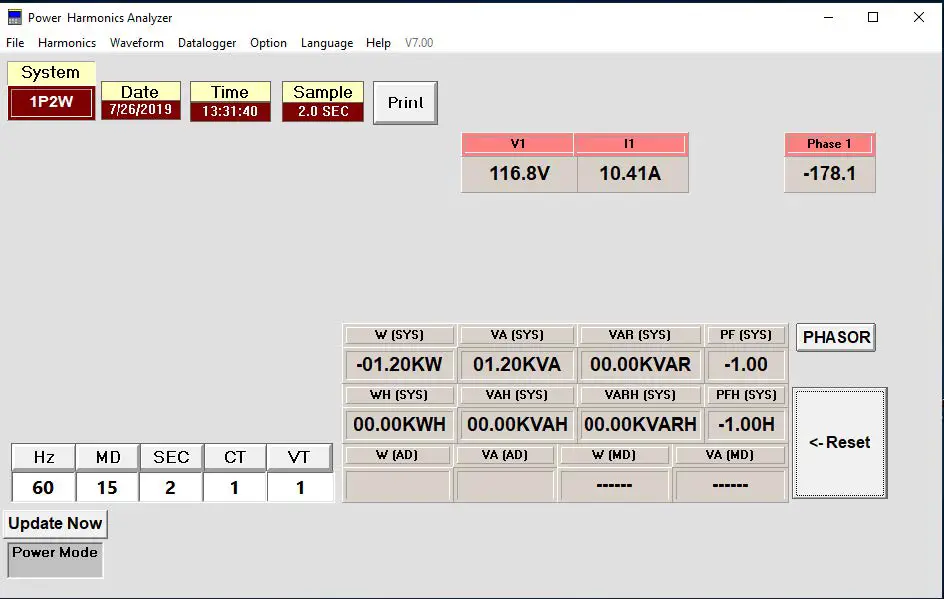The width and height of the screenshot is (944, 599).
Task: Click the Reset button
Action: point(839,443)
